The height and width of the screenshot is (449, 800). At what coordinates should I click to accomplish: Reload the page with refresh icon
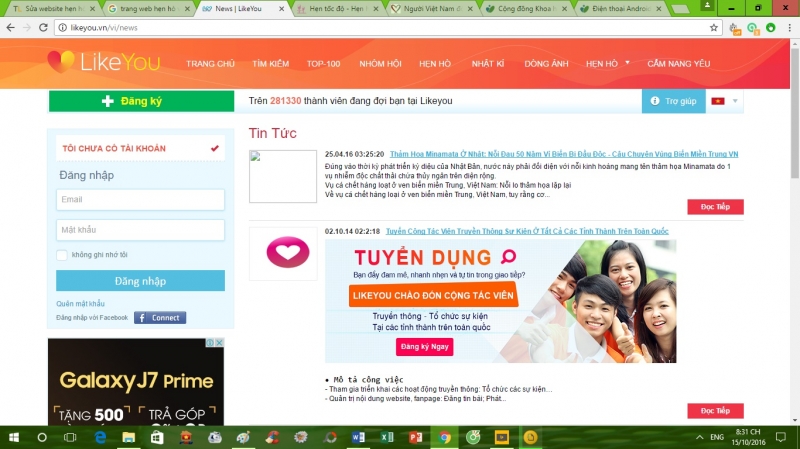pos(43,28)
